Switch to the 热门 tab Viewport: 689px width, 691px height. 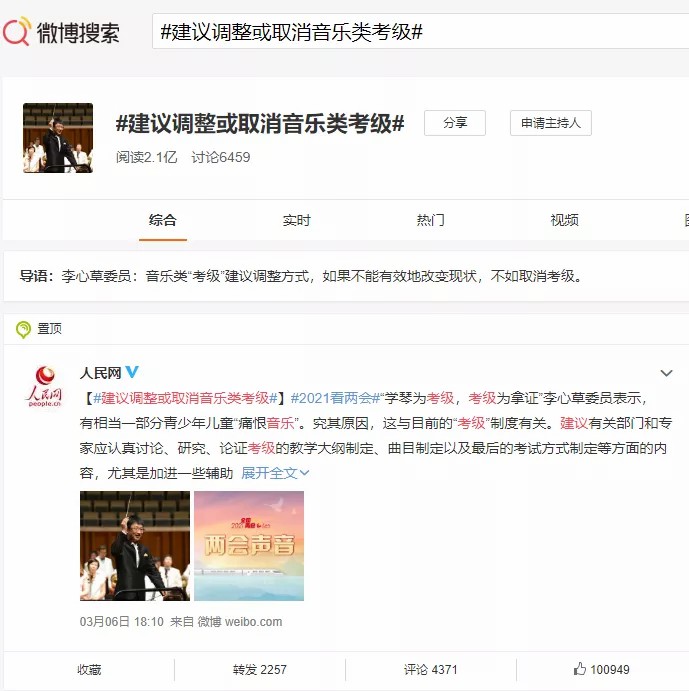click(430, 219)
